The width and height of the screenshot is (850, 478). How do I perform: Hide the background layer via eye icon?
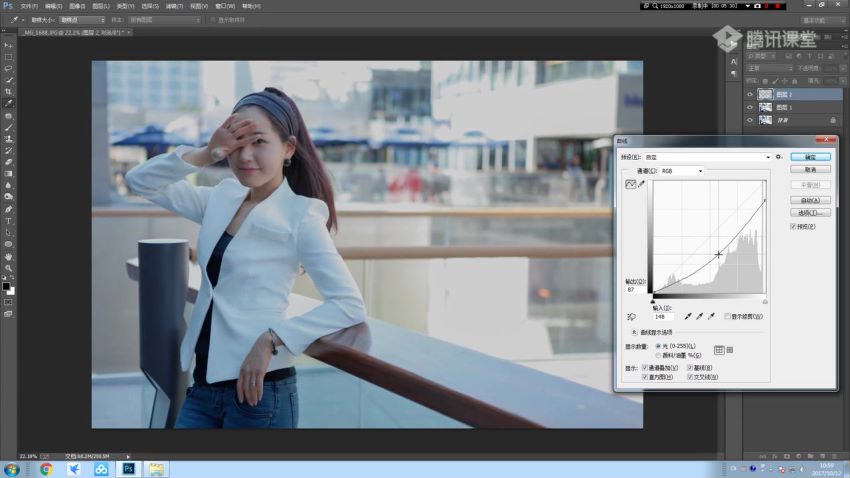(750, 120)
